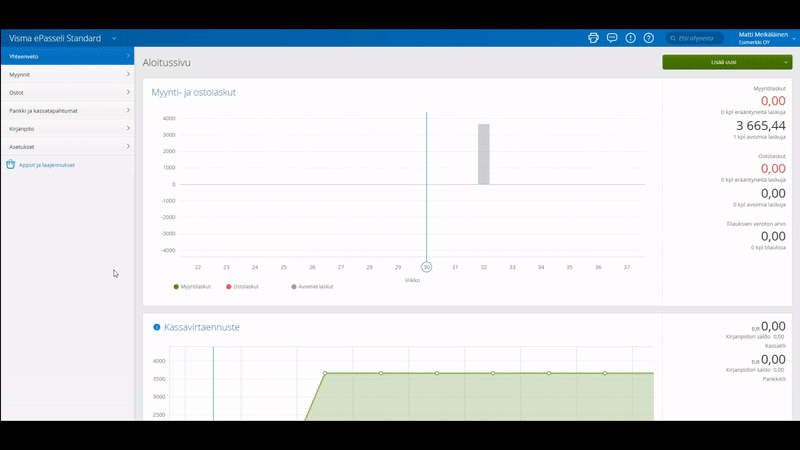The height and width of the screenshot is (450, 800).
Task: Click the Kassavirtaennuste info icon
Action: (x=157, y=327)
